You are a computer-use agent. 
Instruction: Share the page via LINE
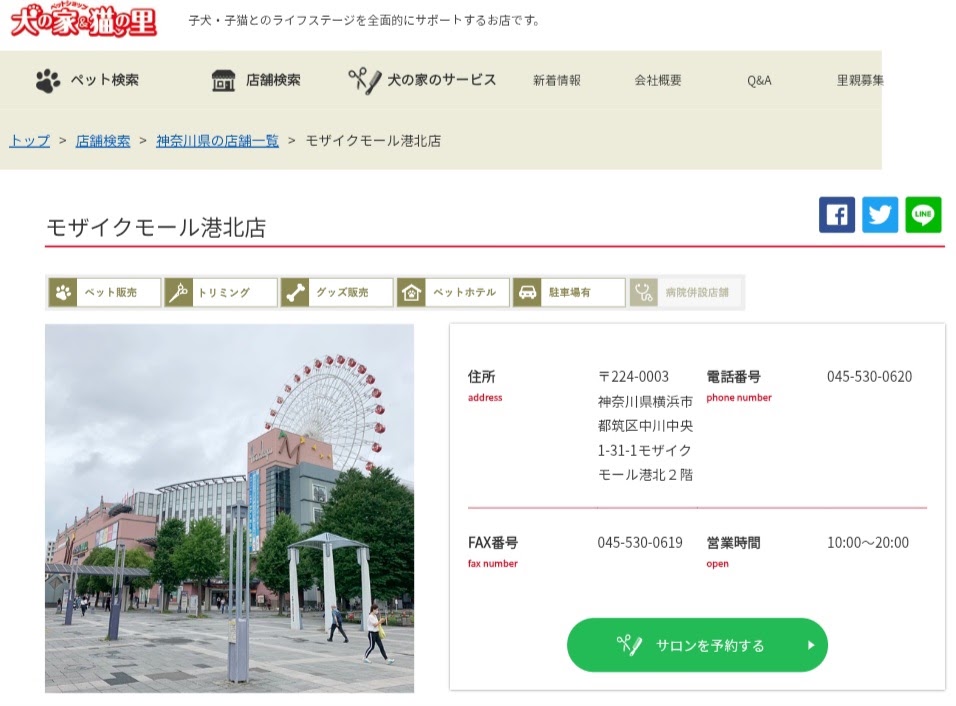[x=923, y=215]
